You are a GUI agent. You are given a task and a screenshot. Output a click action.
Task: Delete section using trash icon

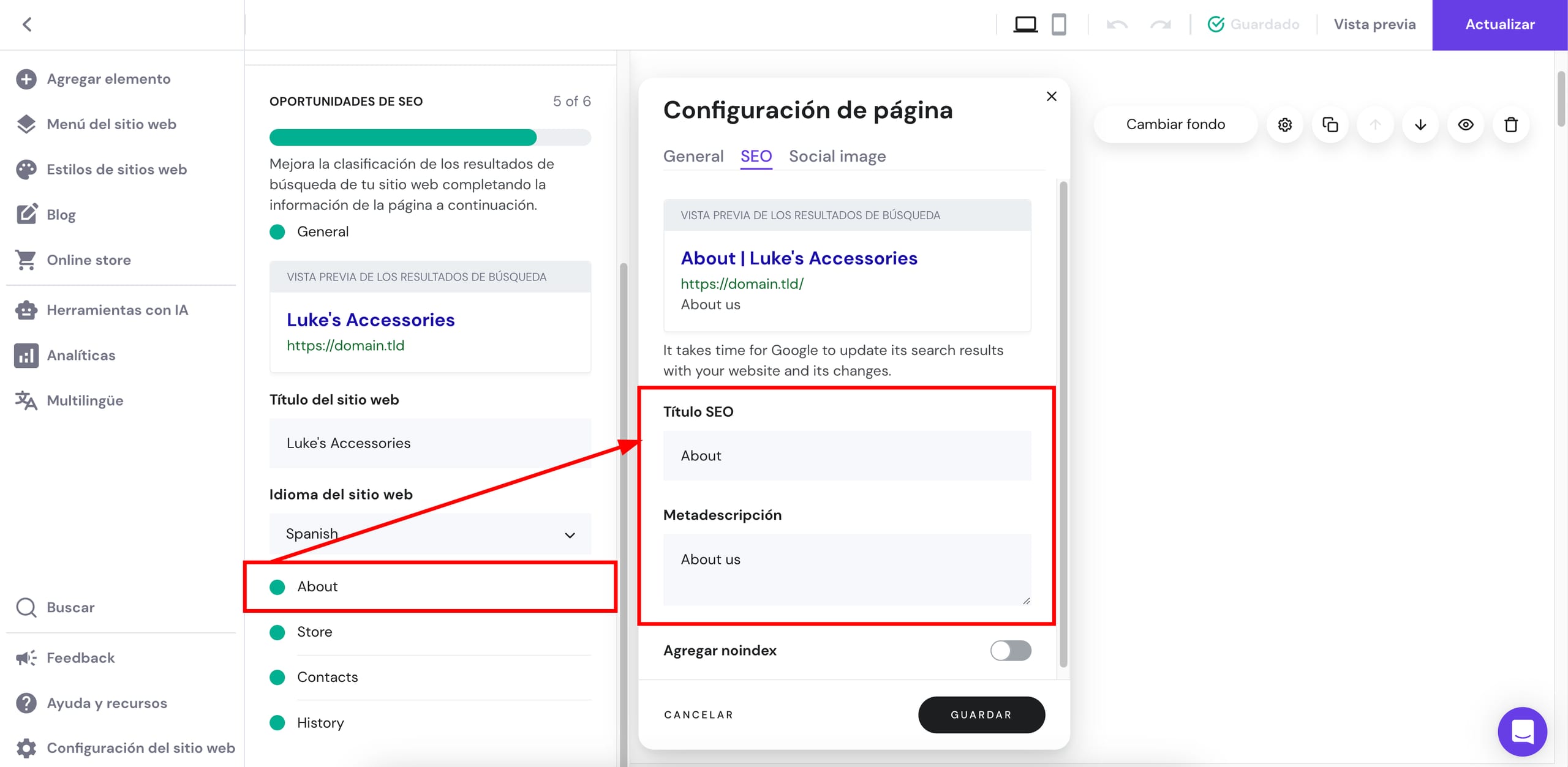[x=1511, y=125]
